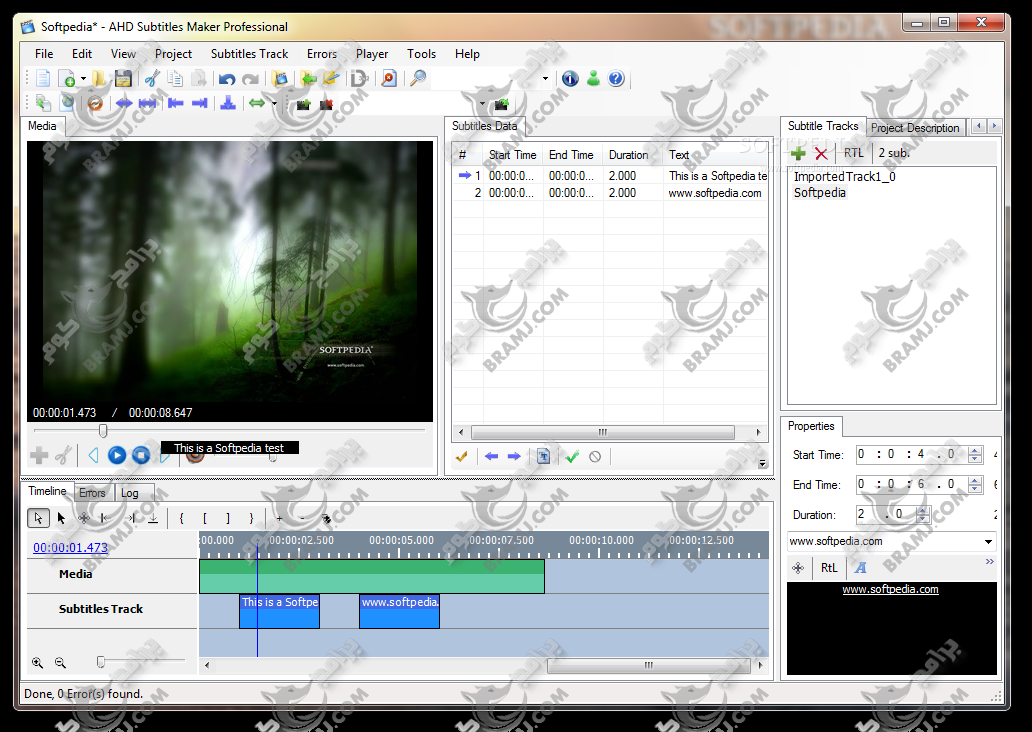Viewport: 1032px width, 732px height.
Task: Click the blue arrow-to-right-bar icon
Action: point(199,103)
